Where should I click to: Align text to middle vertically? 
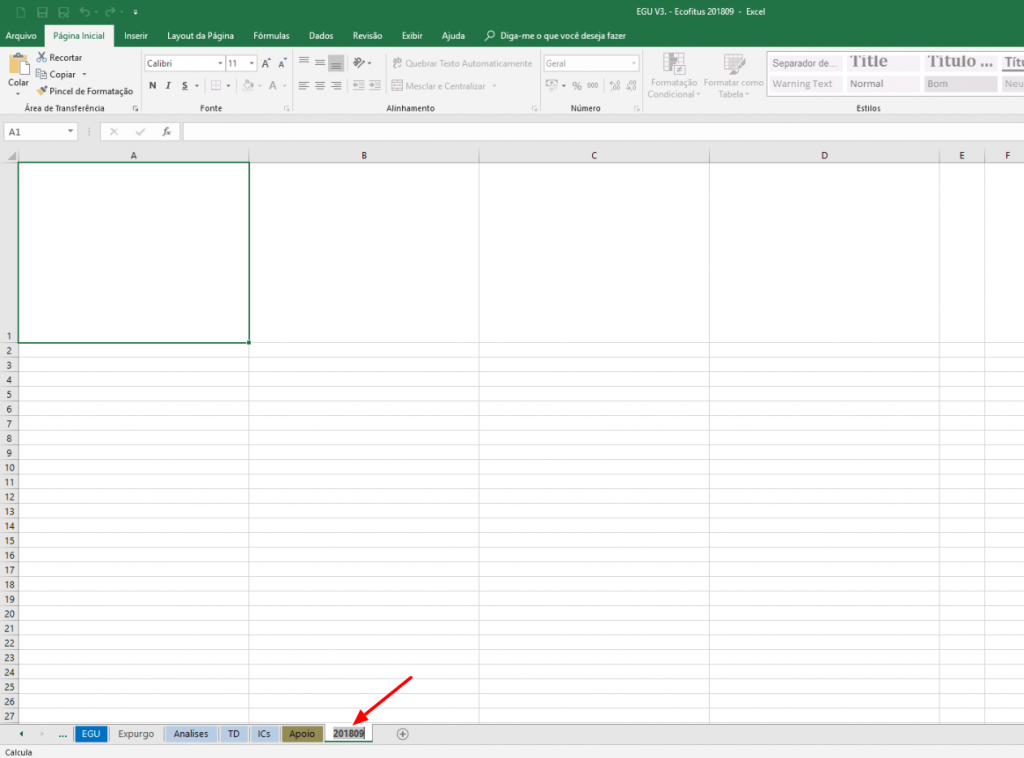320,63
